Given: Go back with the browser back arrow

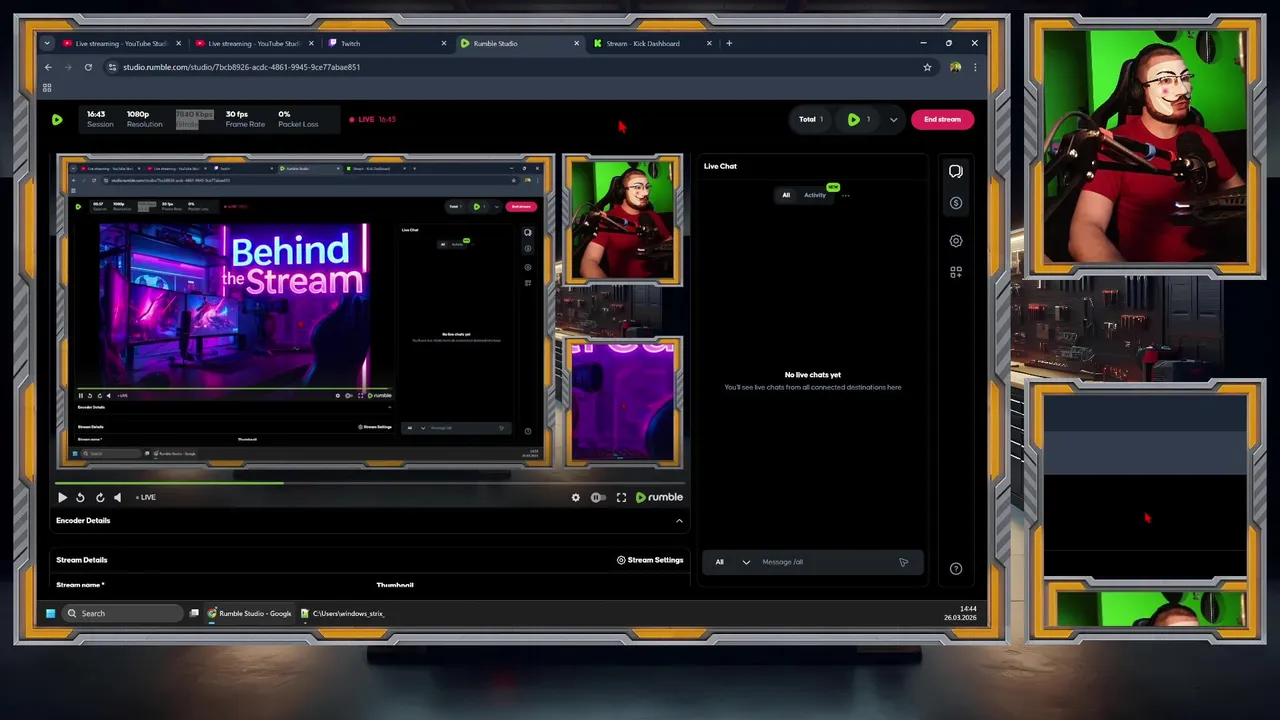Looking at the screenshot, I should pos(48,67).
